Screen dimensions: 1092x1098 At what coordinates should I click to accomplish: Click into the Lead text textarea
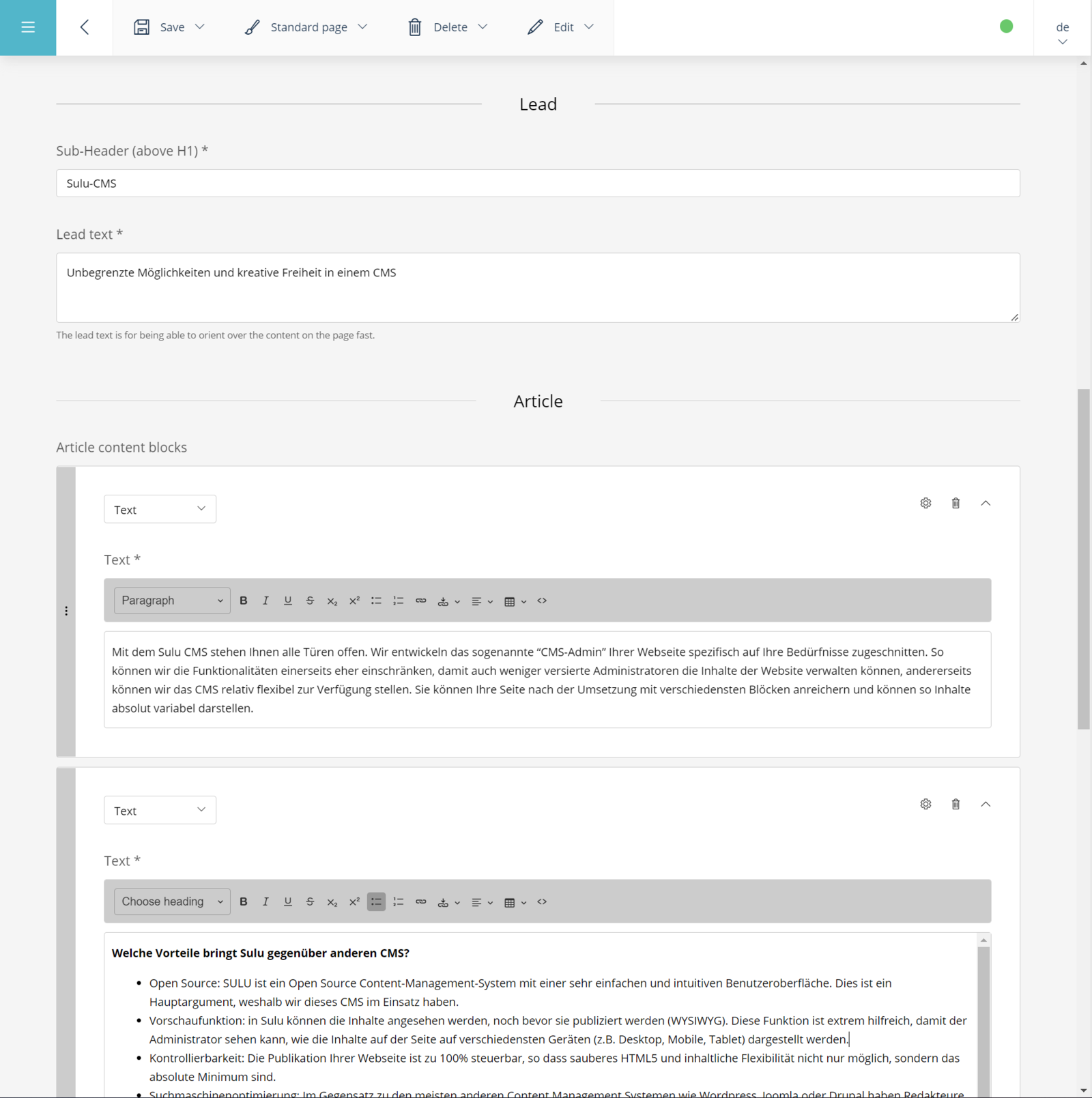(x=538, y=287)
